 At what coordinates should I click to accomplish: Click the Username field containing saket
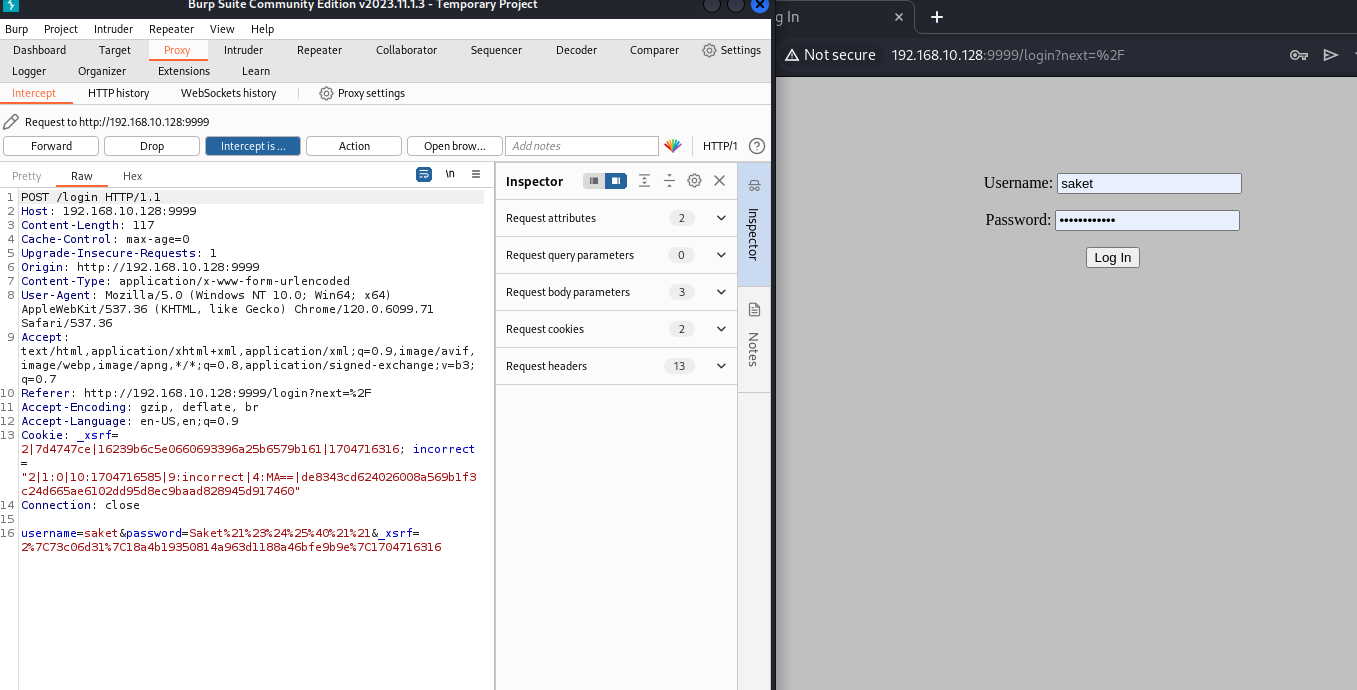tap(1149, 183)
